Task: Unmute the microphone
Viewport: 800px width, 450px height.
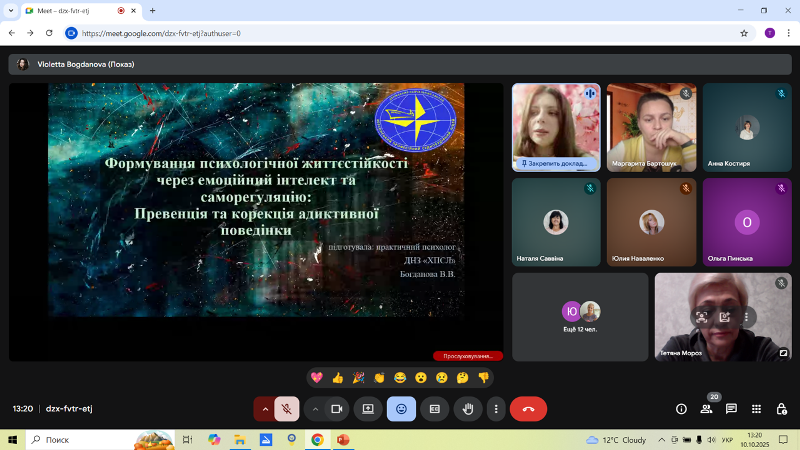Action: coord(287,409)
